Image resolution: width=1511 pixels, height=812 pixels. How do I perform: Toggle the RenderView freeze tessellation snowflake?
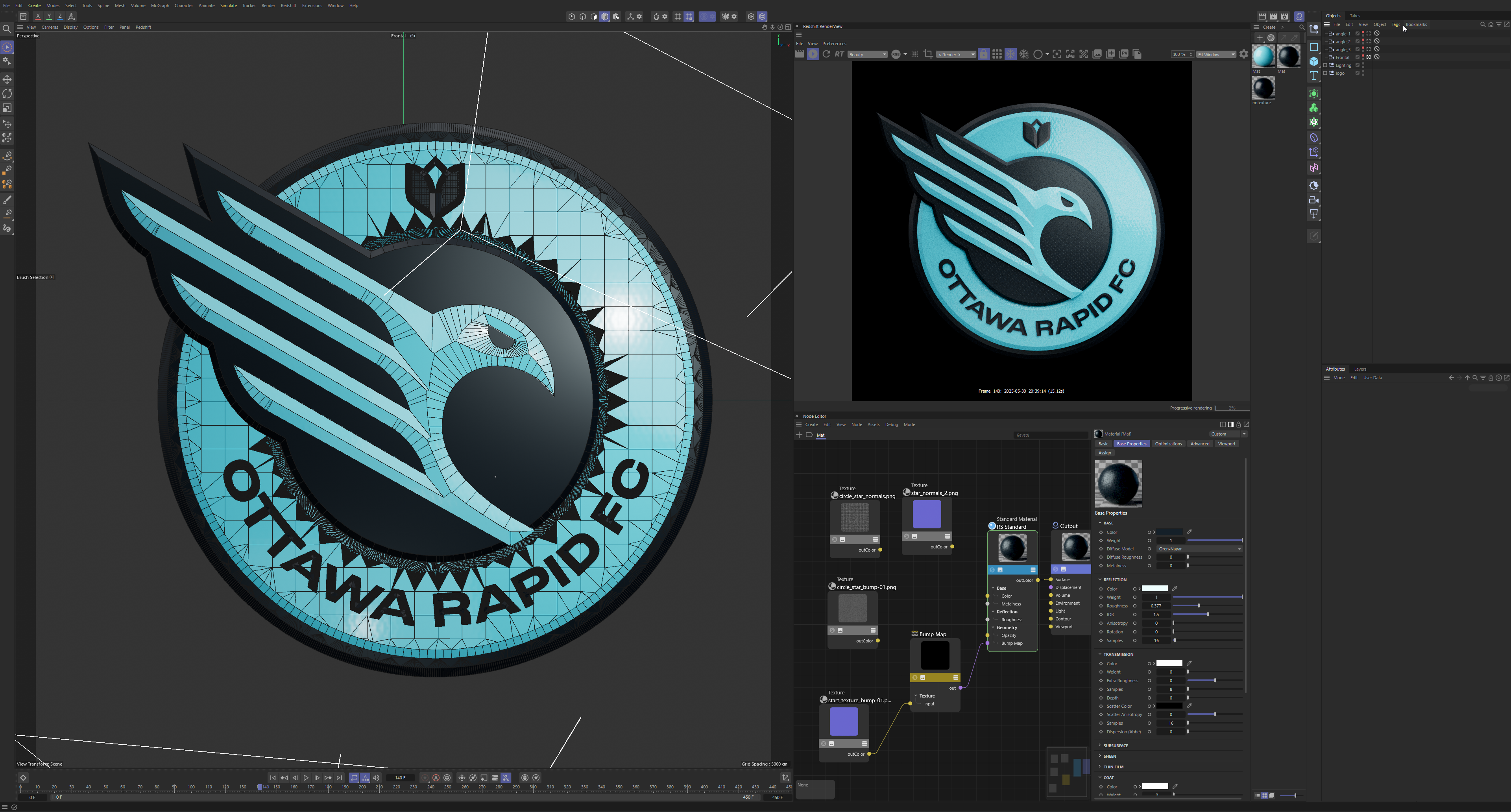click(1010, 55)
